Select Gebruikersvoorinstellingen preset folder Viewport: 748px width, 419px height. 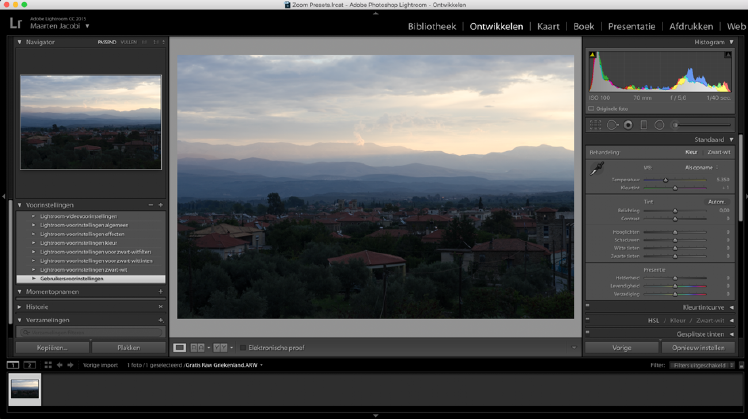coord(91,279)
